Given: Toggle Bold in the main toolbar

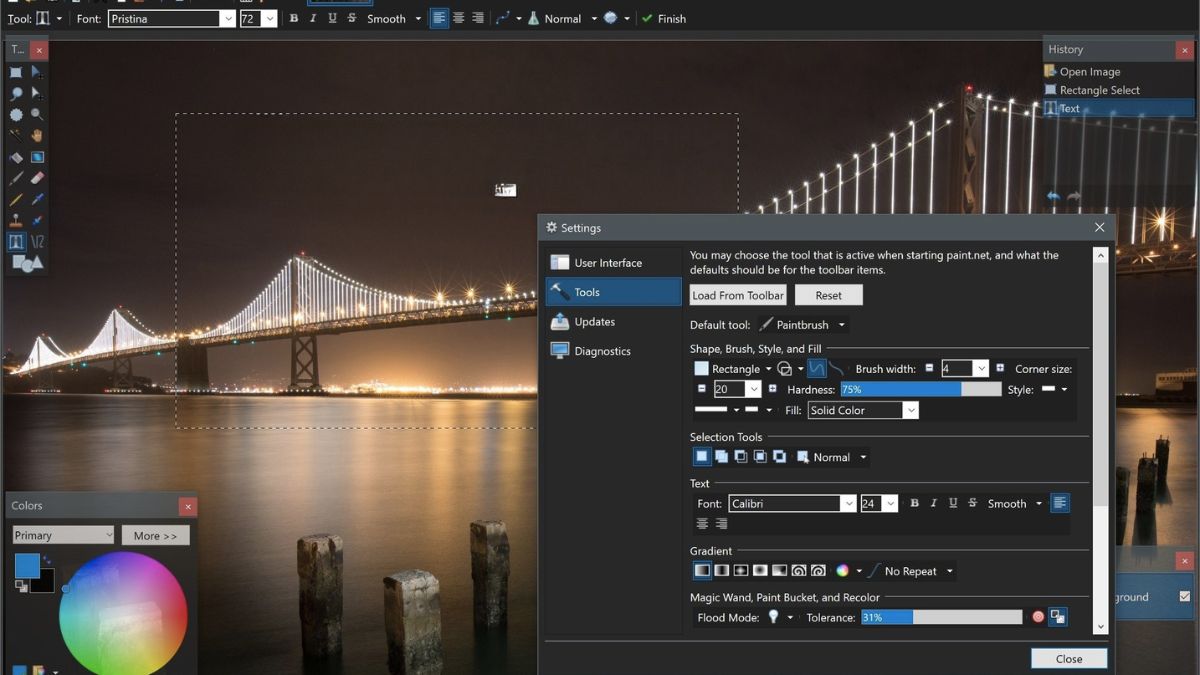Looking at the screenshot, I should [x=294, y=18].
